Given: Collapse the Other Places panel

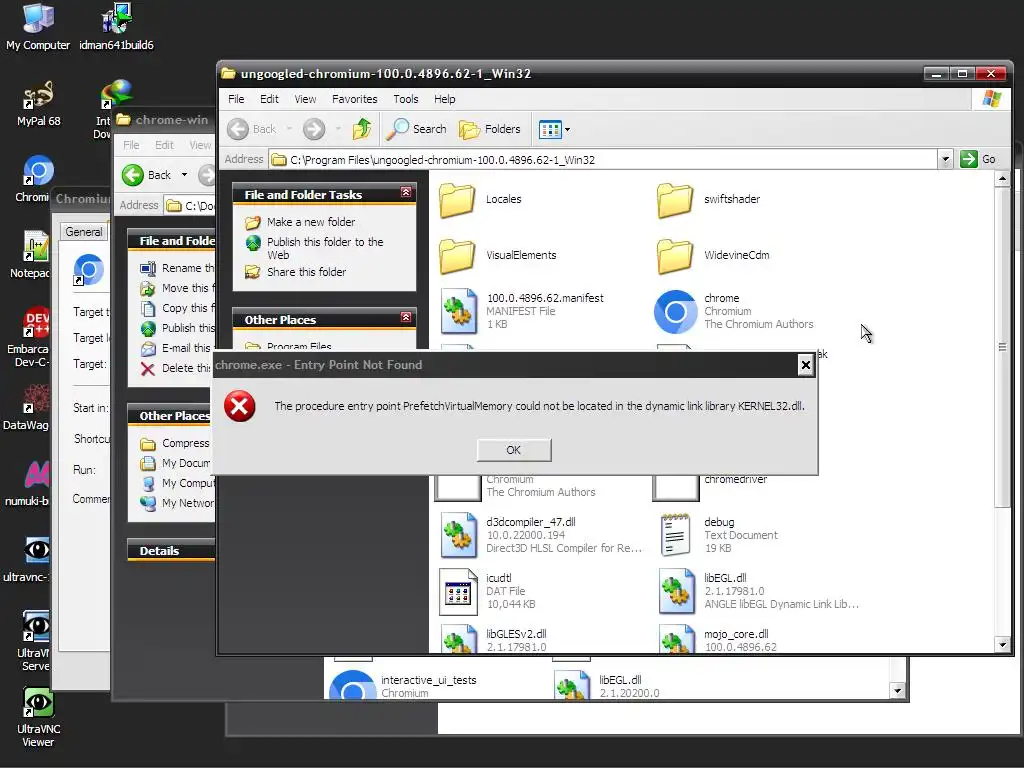Looking at the screenshot, I should [x=406, y=317].
